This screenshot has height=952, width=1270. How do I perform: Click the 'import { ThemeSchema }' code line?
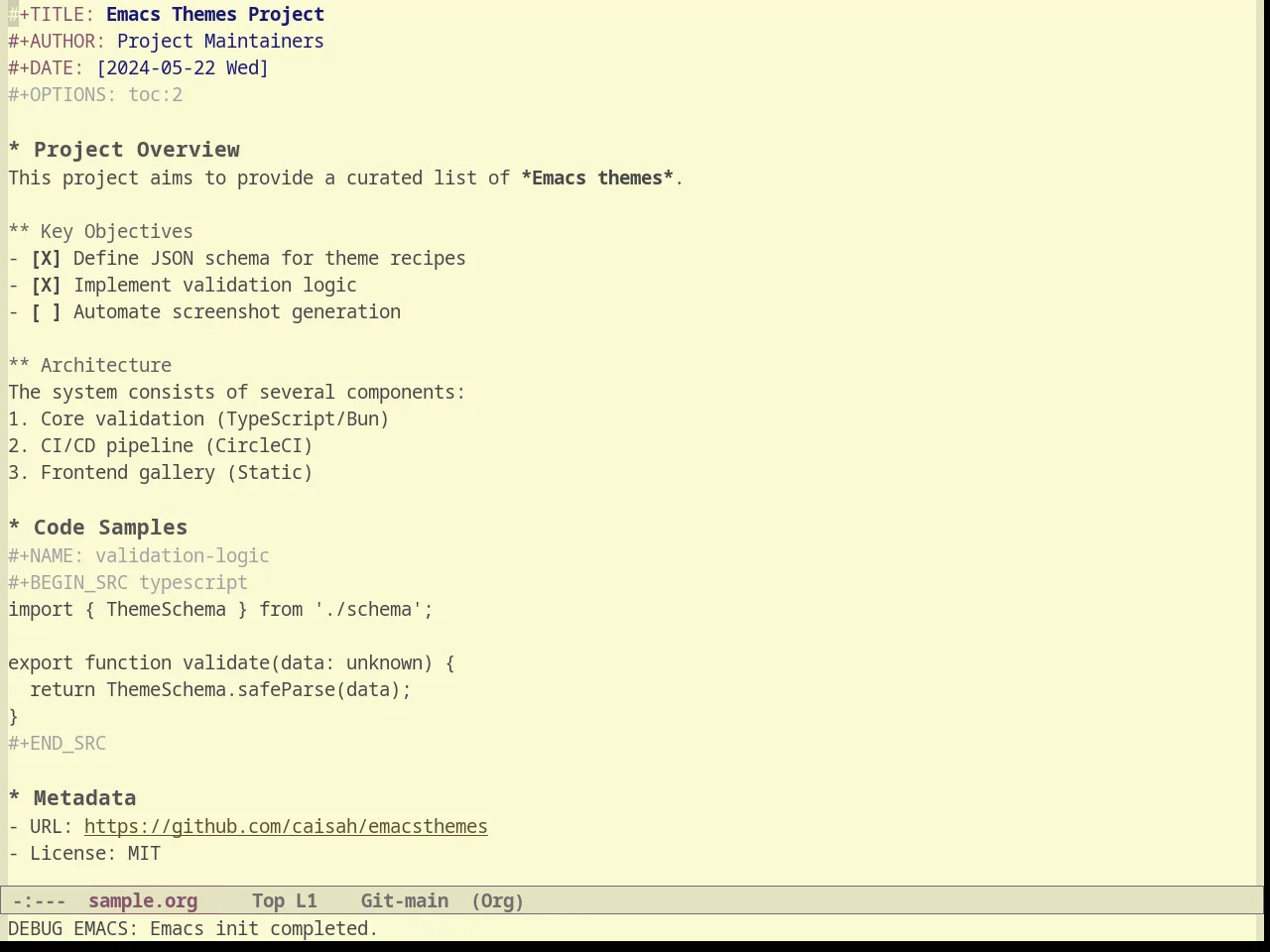pos(220,610)
